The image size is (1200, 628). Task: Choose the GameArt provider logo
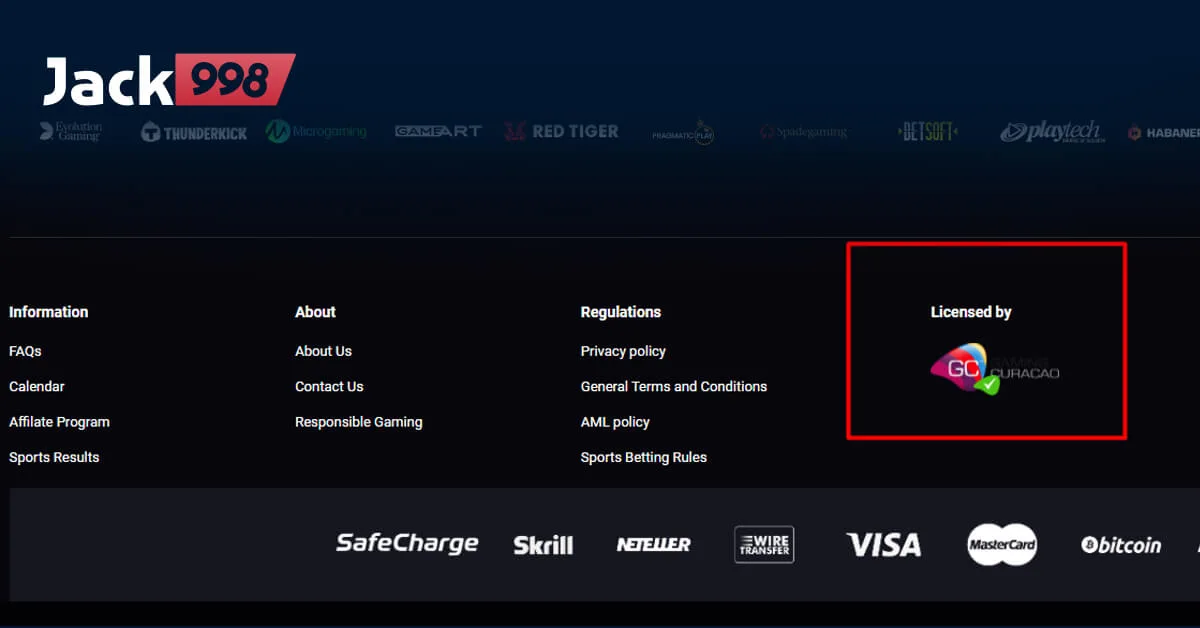pos(438,131)
